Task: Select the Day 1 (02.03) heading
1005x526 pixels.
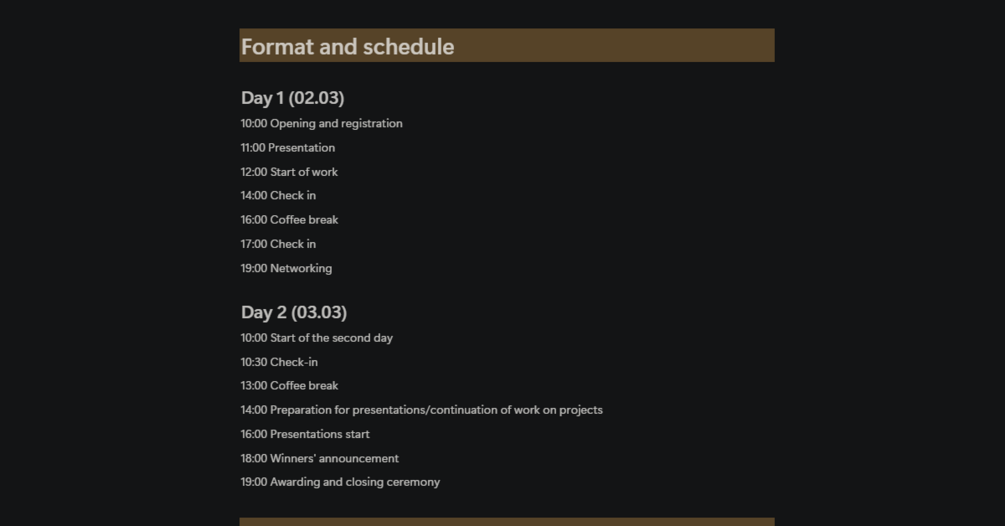Action: tap(292, 98)
